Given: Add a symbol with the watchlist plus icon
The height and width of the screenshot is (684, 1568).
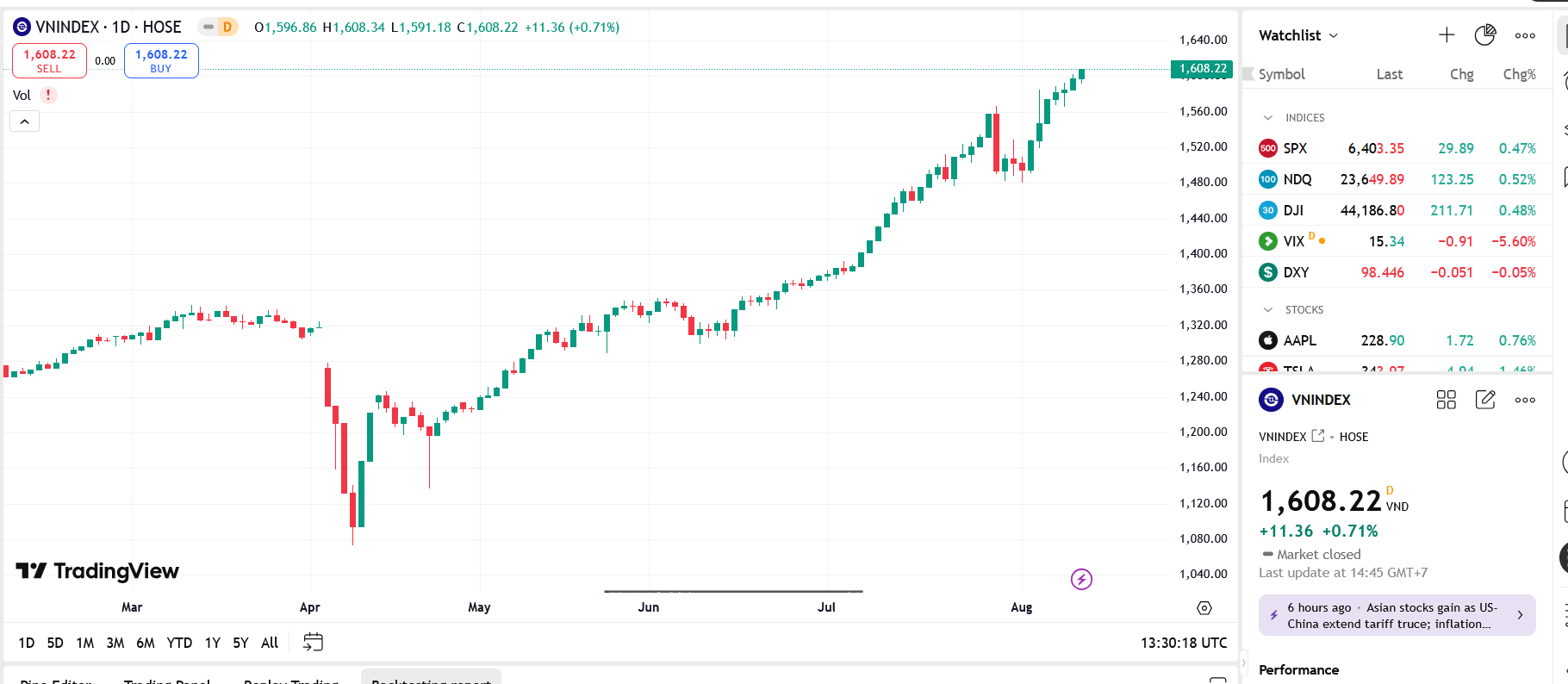Looking at the screenshot, I should tap(1447, 35).
